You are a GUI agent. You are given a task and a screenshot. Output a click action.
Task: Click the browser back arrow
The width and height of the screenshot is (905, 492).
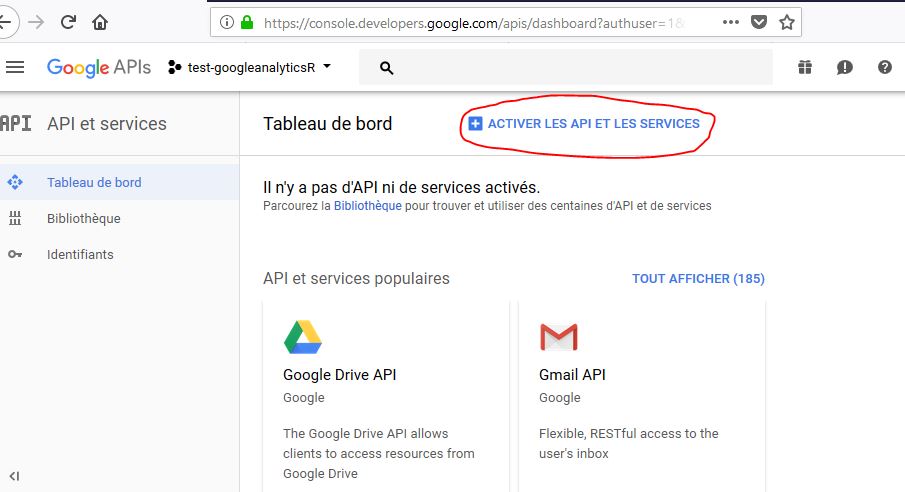[6, 23]
